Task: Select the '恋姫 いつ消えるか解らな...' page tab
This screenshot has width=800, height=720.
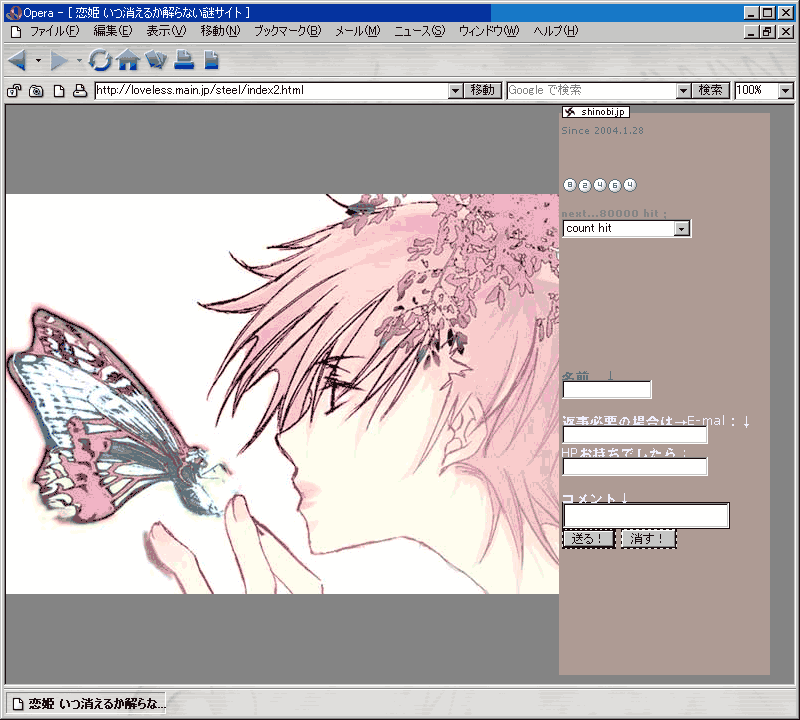Action: point(86,704)
